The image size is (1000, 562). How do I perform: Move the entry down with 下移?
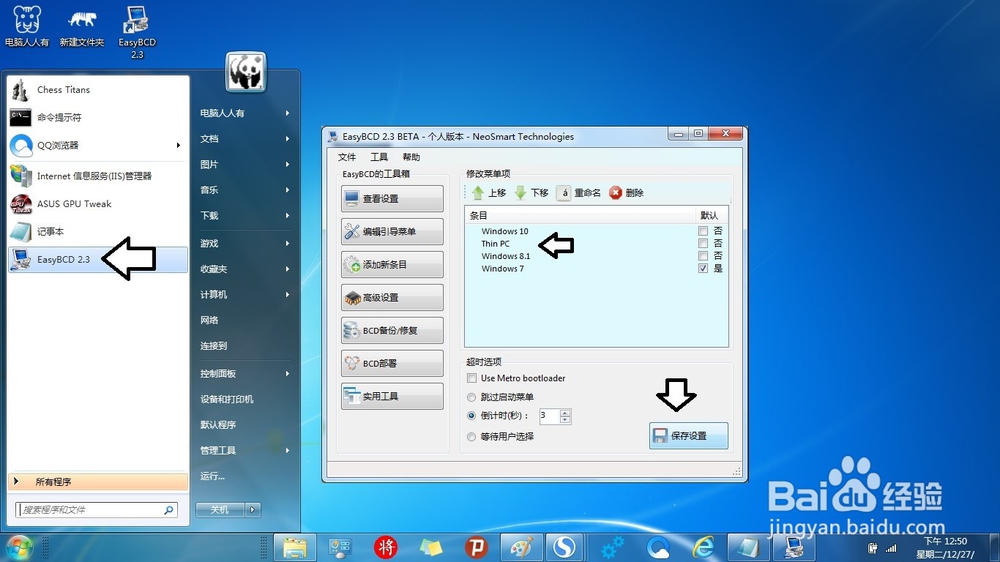pyautogui.click(x=531, y=193)
